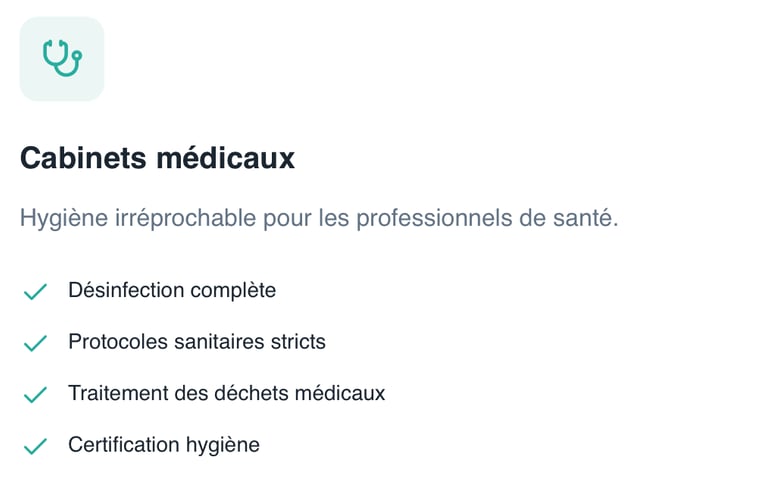Click the checkmark next to Protocoles sanitaires stricts
Image resolution: width=768 pixels, height=485 pixels.
(x=35, y=343)
